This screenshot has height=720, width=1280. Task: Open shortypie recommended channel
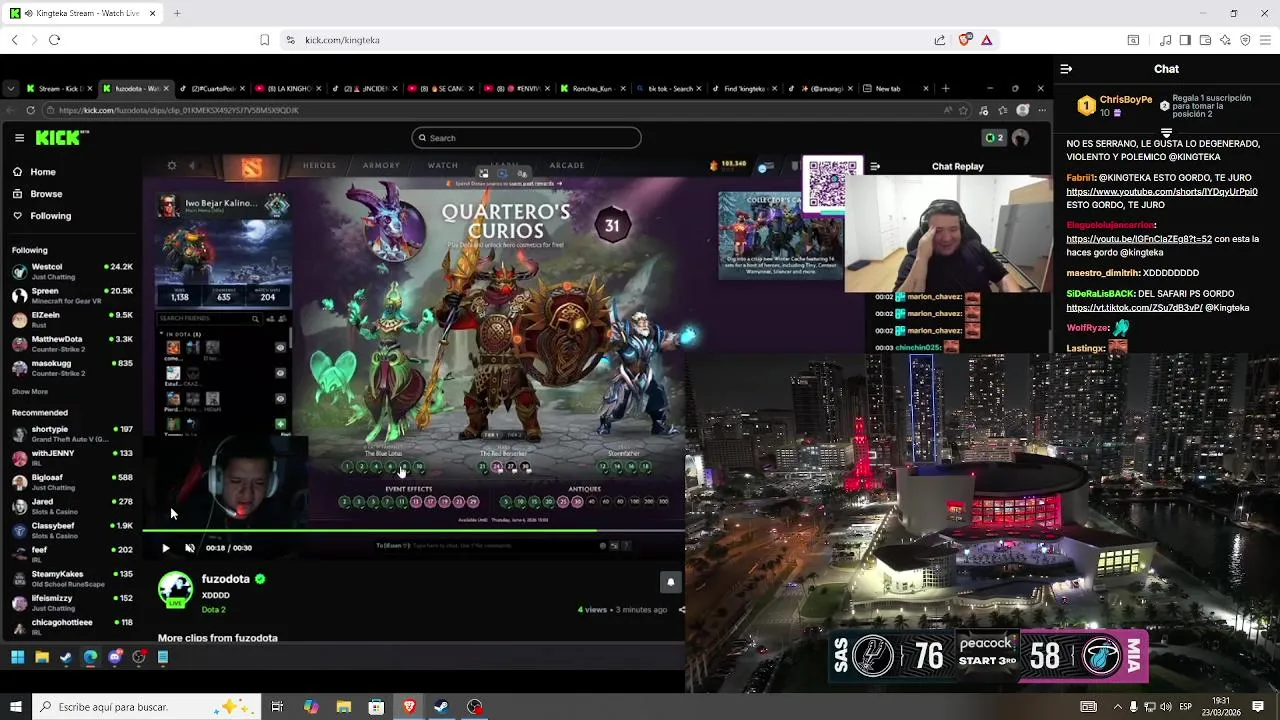tap(72, 433)
